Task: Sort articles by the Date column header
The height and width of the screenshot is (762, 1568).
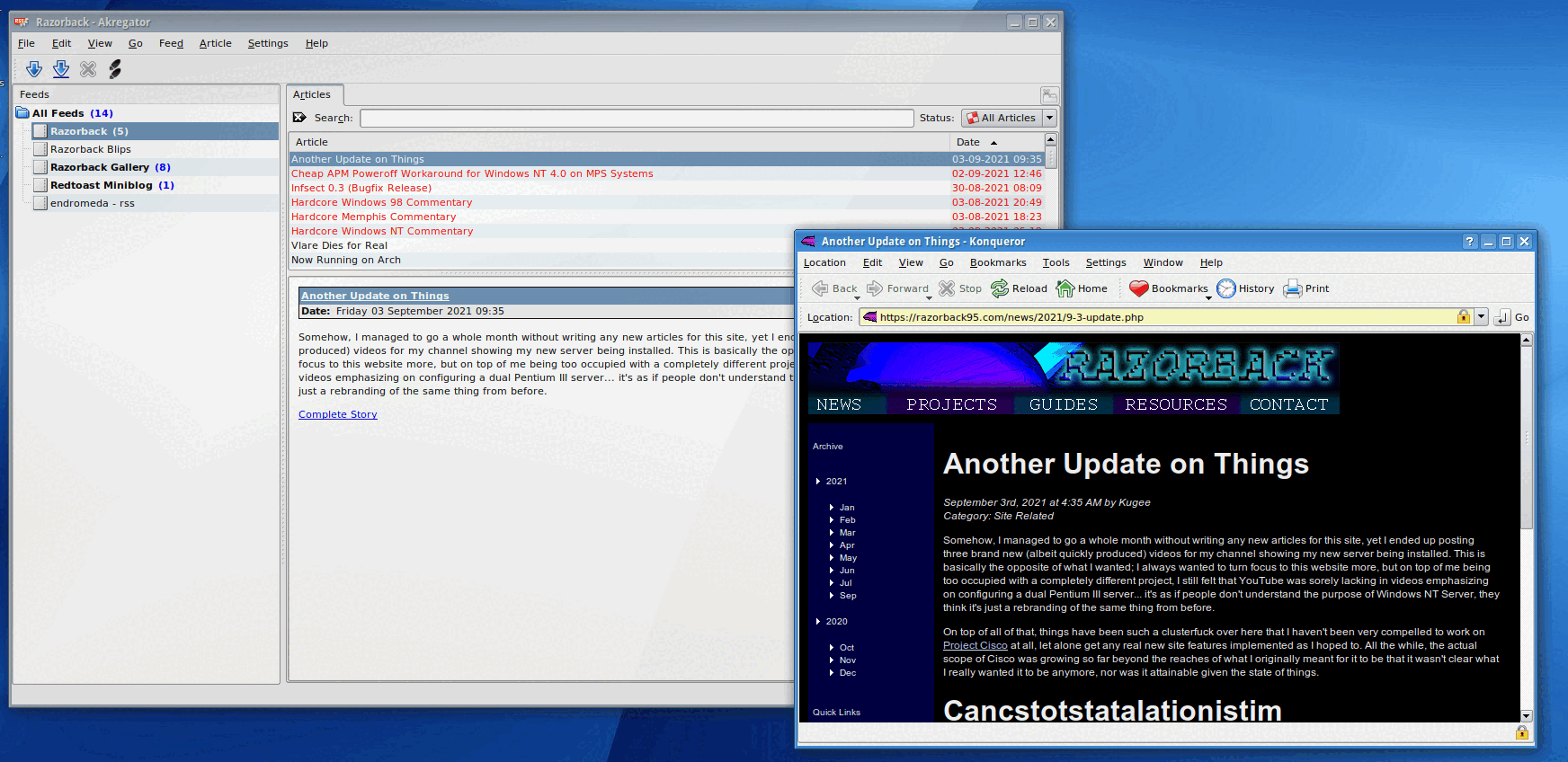Action: [996, 142]
